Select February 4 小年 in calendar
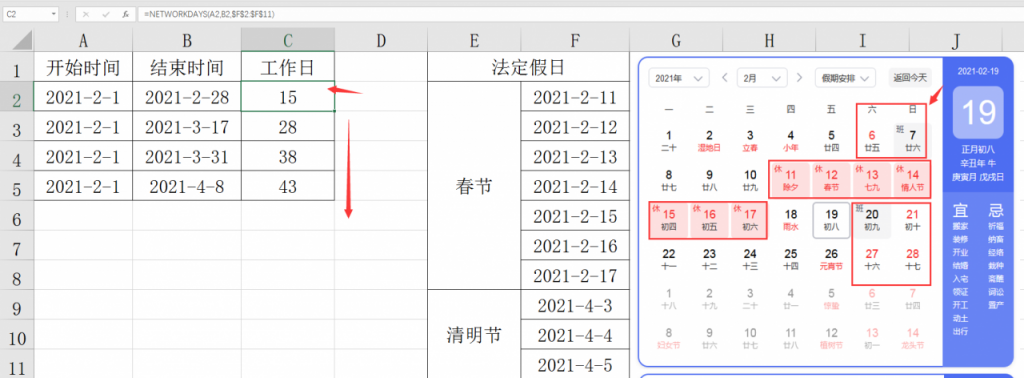Viewport: 1024px width, 378px height. click(791, 141)
